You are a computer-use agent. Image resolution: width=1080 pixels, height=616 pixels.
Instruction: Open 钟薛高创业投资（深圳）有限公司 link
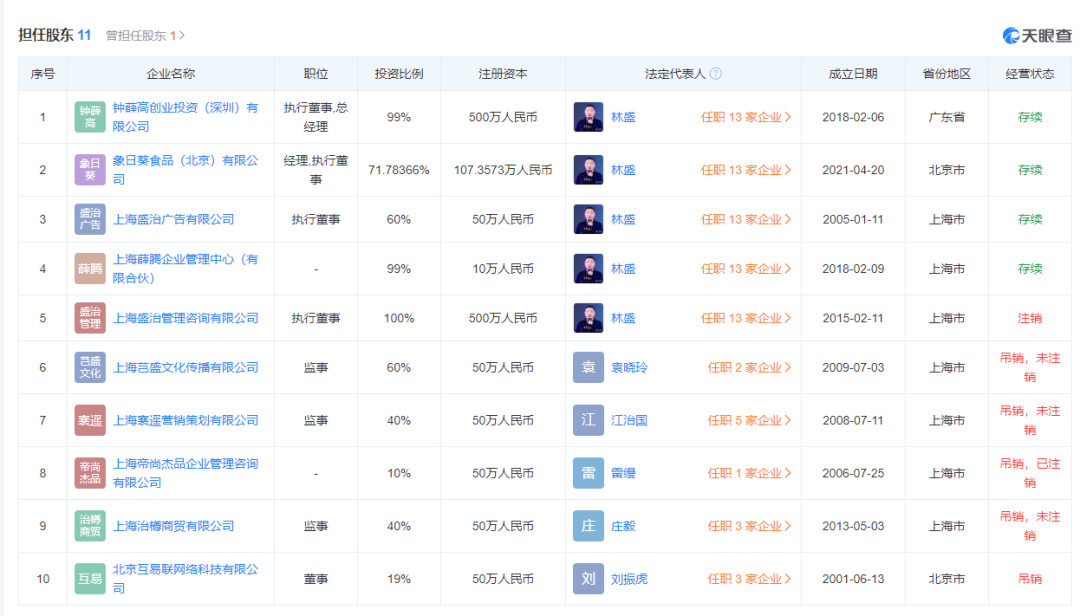point(185,117)
